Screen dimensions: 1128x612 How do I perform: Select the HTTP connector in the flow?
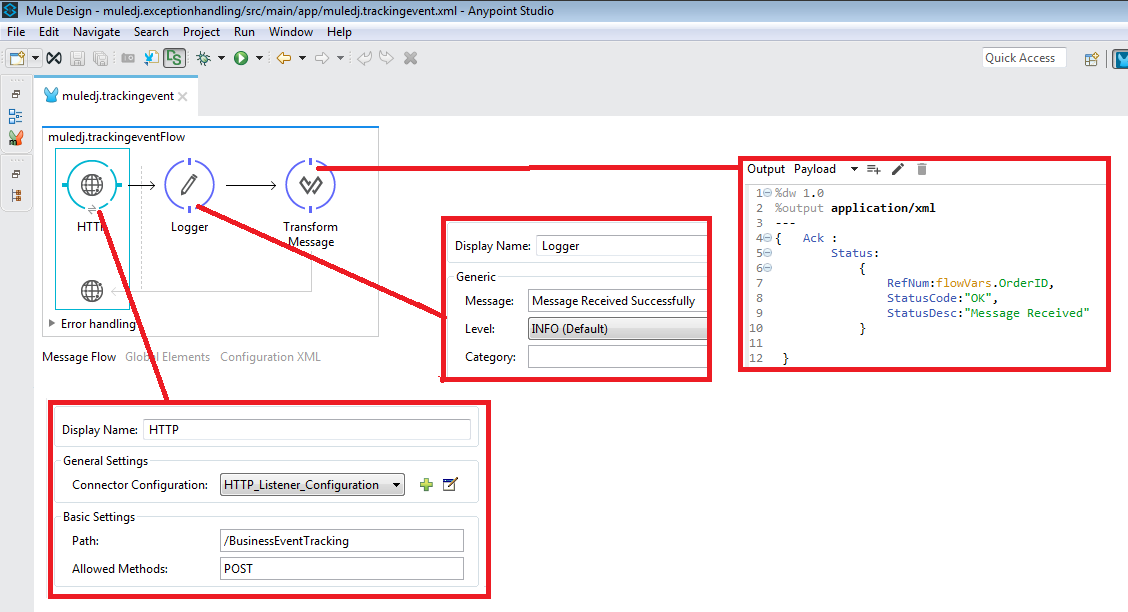click(x=91, y=185)
